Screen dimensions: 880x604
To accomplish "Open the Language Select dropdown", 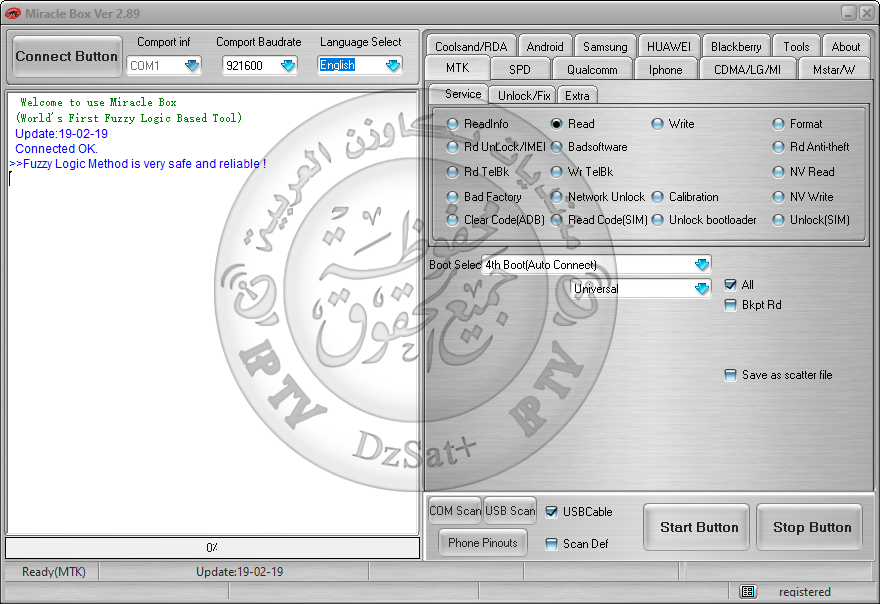I will point(393,66).
